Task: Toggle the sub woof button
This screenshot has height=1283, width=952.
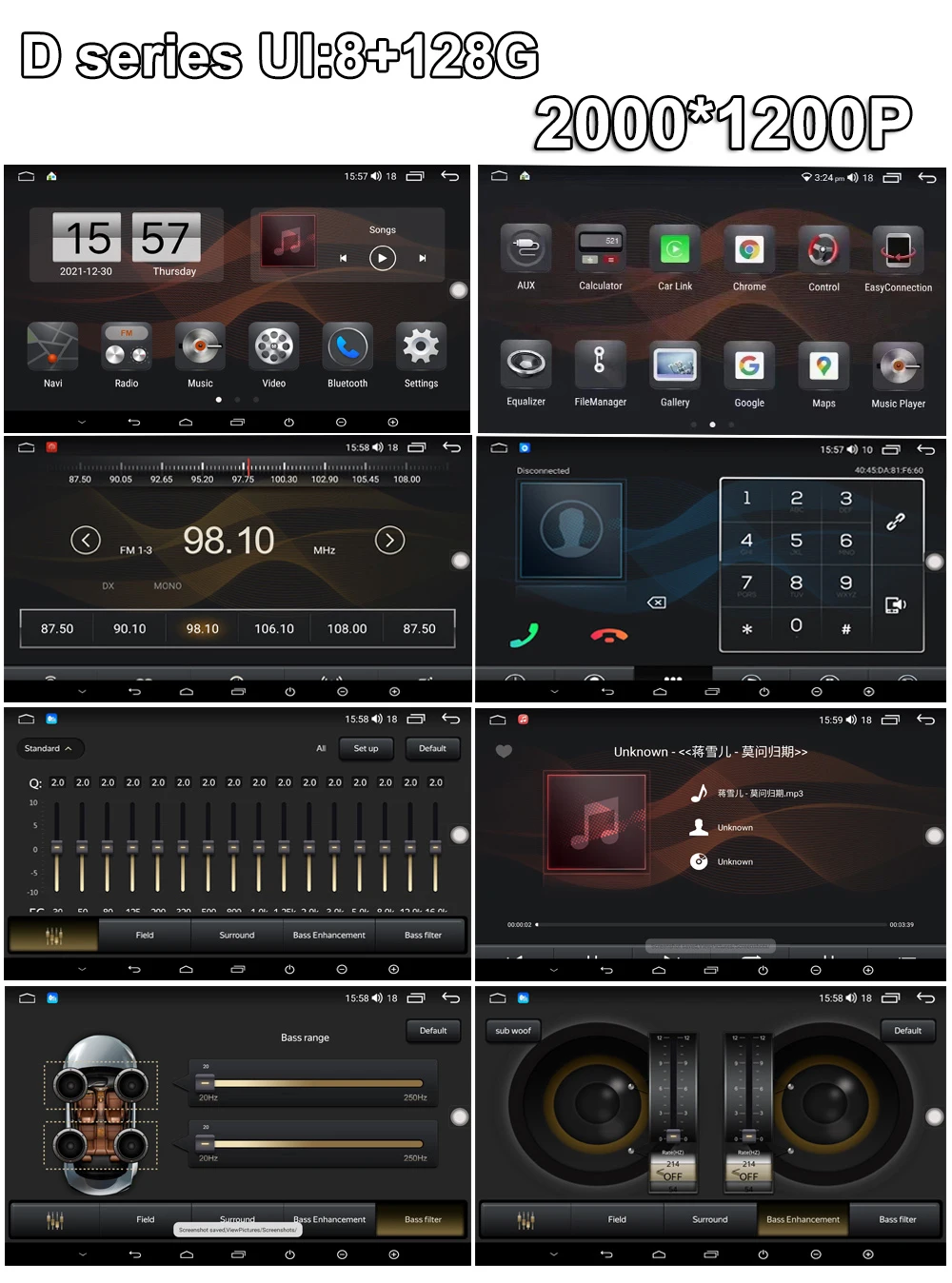Action: click(x=513, y=1031)
